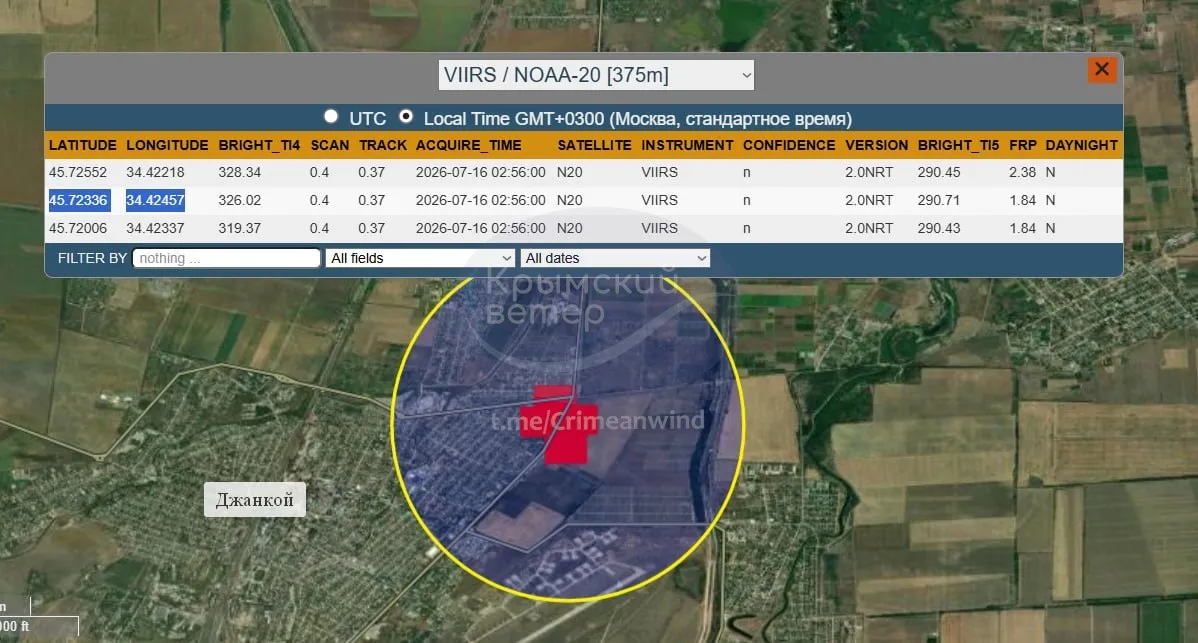The height and width of the screenshot is (643, 1198).
Task: Select latitude cell 45.72552
Action: pyautogui.click(x=78, y=173)
